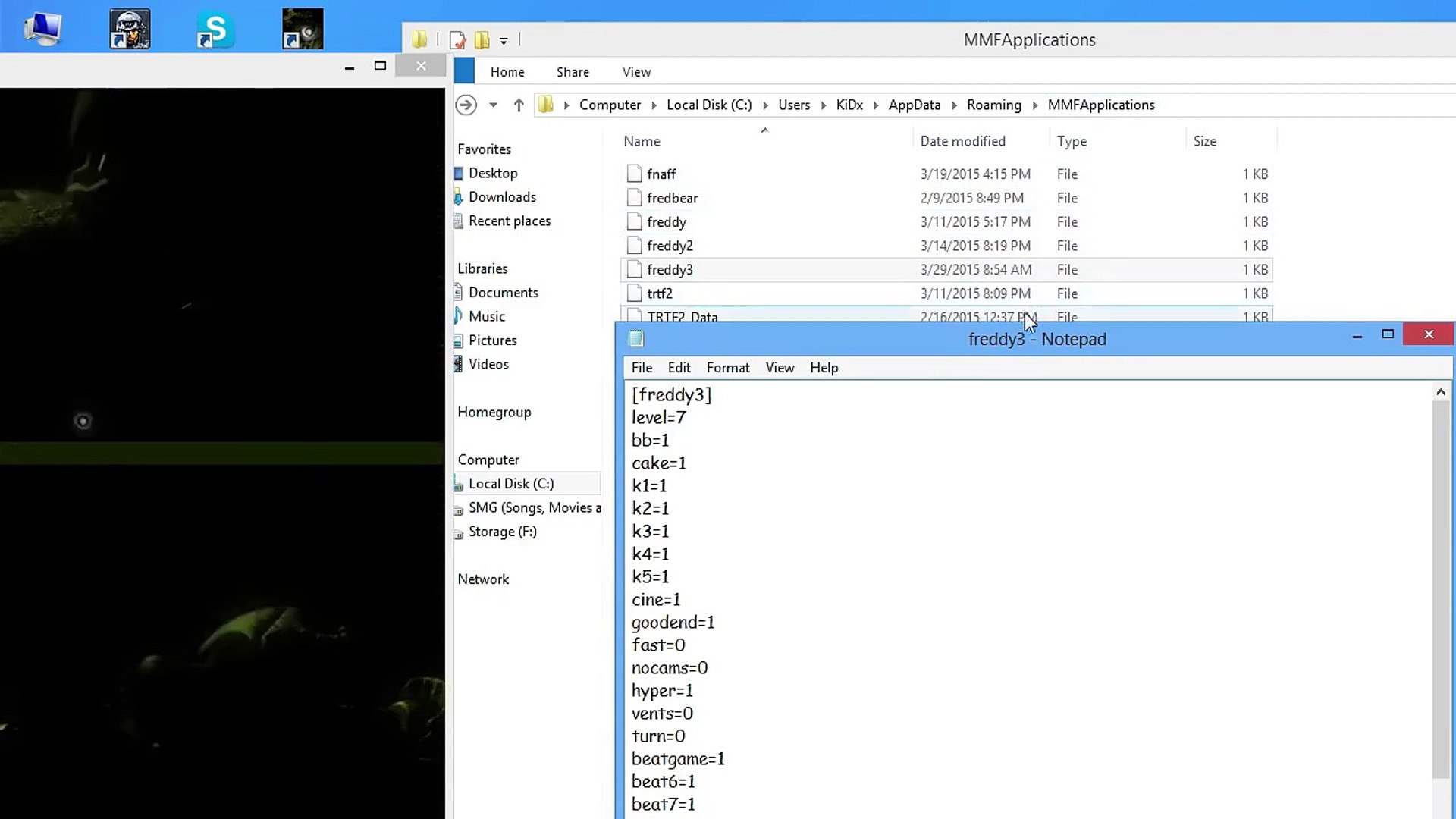Click the forward navigation arrow

[x=466, y=105]
